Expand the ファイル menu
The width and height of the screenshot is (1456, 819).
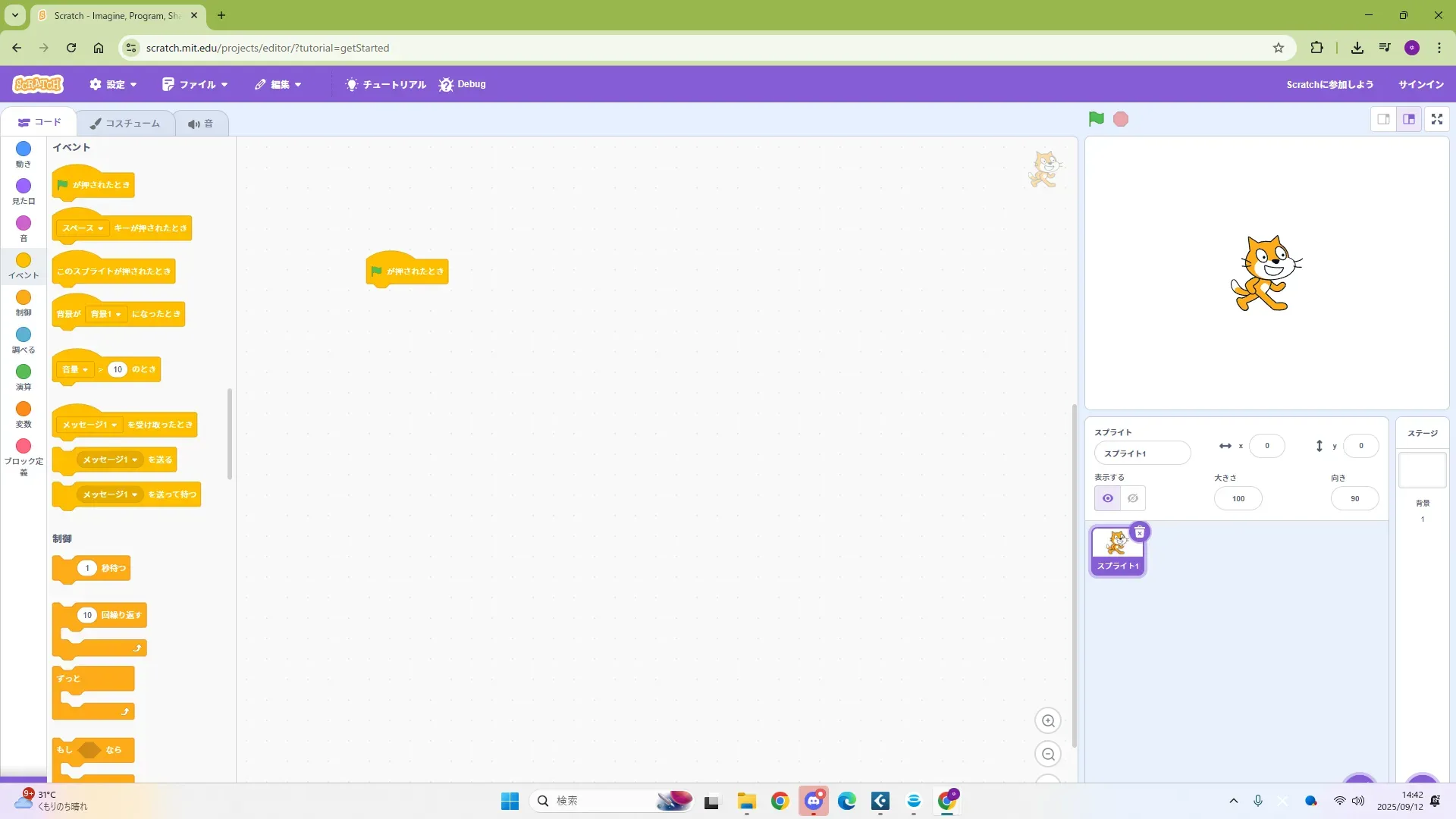195,84
